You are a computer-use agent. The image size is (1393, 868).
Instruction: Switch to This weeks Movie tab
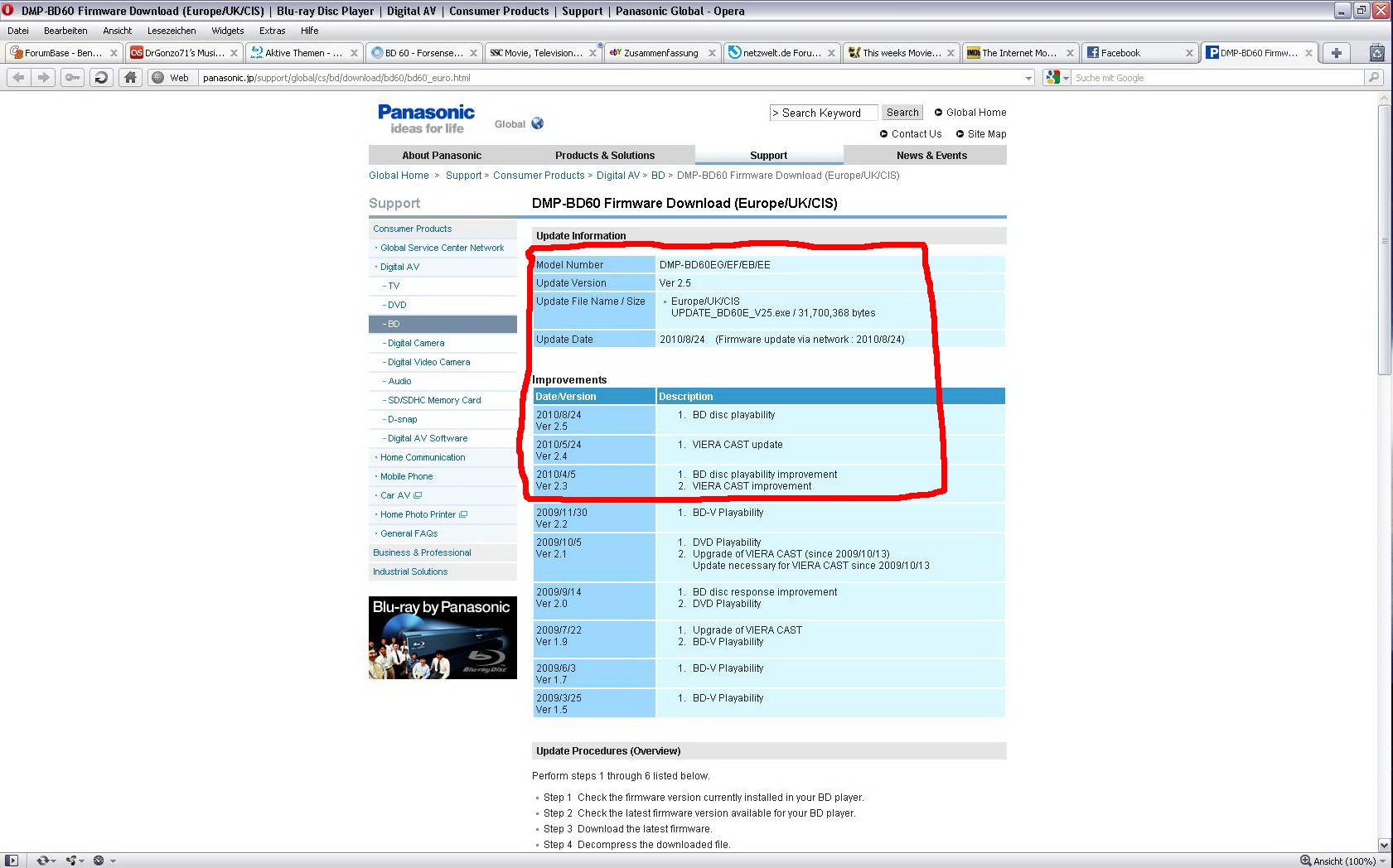[x=901, y=53]
